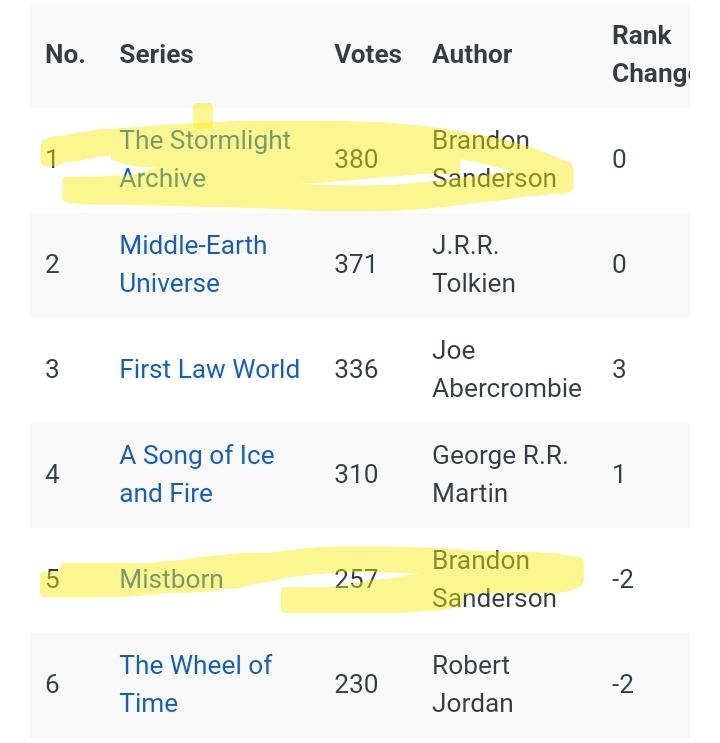Open The Stormlight Archive series link
The image size is (720, 743).
point(204,159)
